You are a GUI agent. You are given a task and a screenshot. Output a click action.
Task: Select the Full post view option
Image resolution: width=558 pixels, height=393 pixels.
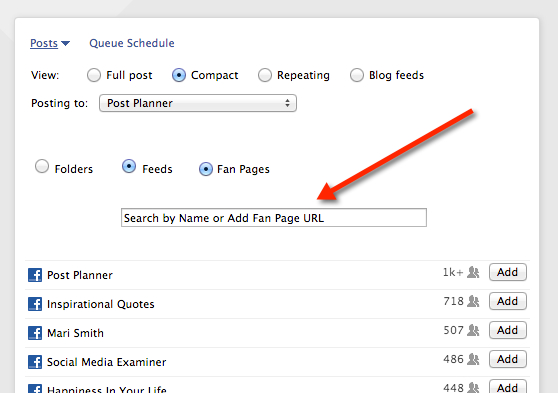point(94,75)
